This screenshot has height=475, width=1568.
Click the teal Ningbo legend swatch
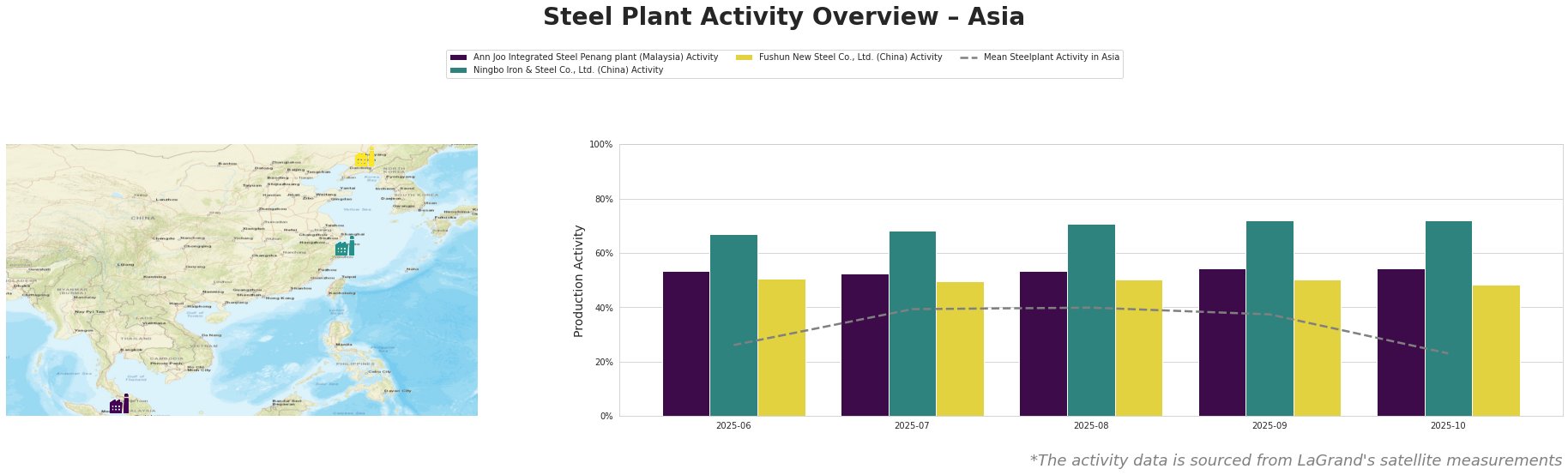tap(458, 70)
